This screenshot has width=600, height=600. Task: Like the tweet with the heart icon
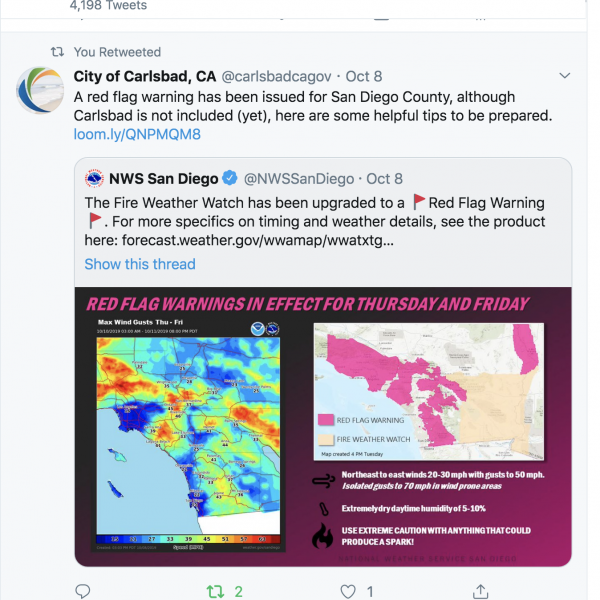click(x=348, y=592)
